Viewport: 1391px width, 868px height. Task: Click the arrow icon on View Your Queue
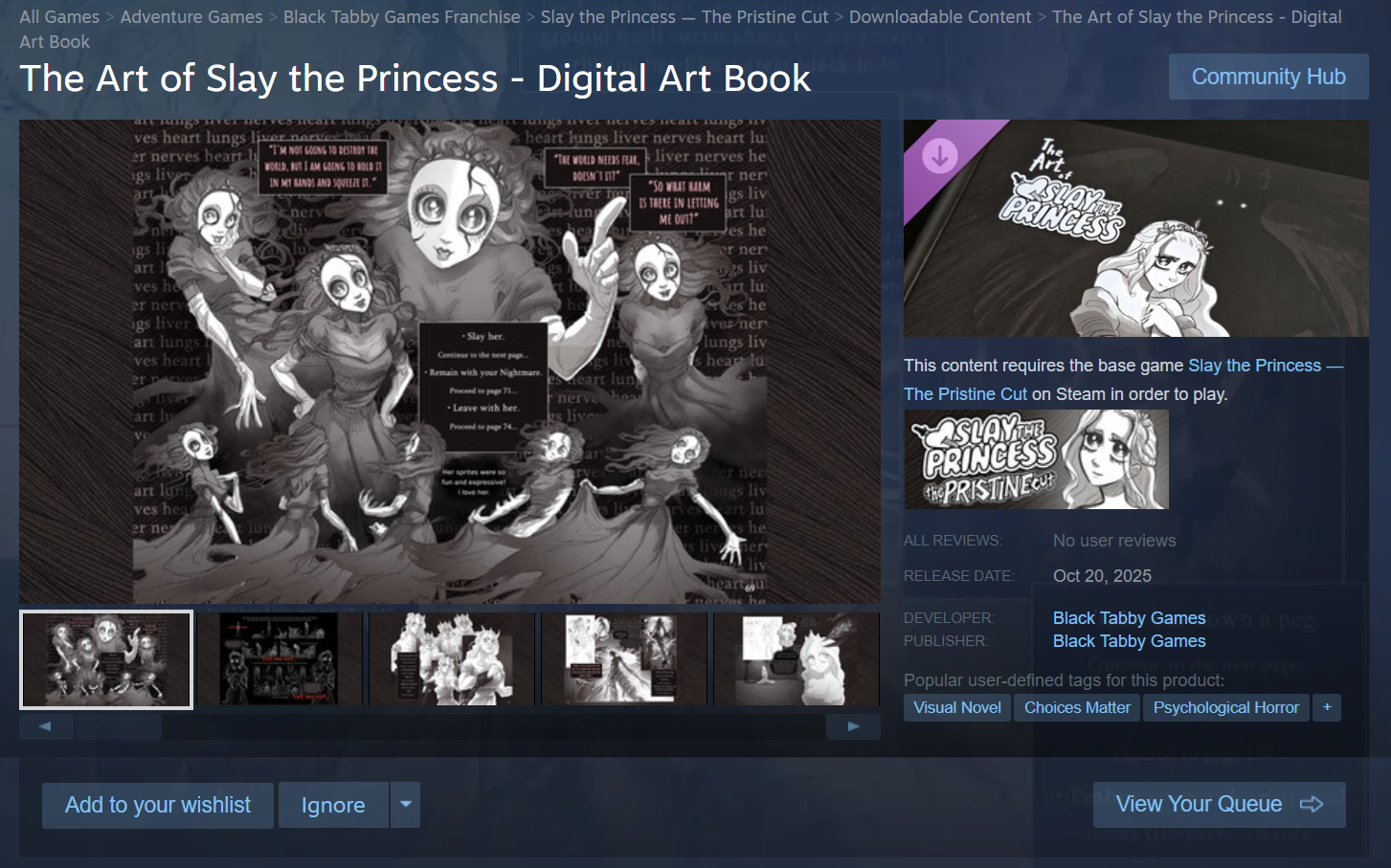click(1312, 804)
